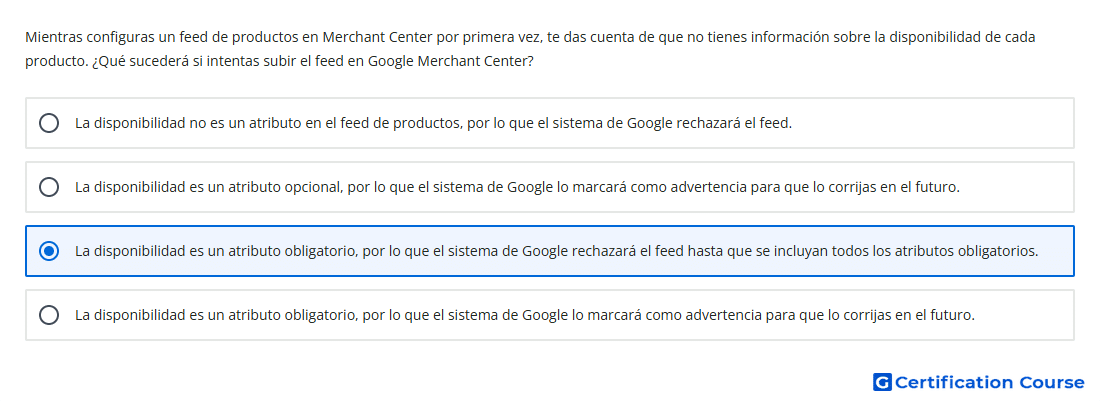Image resolution: width=1100 pixels, height=401 pixels.
Task: Click empty right area of the second answer box
Action: [1017, 187]
